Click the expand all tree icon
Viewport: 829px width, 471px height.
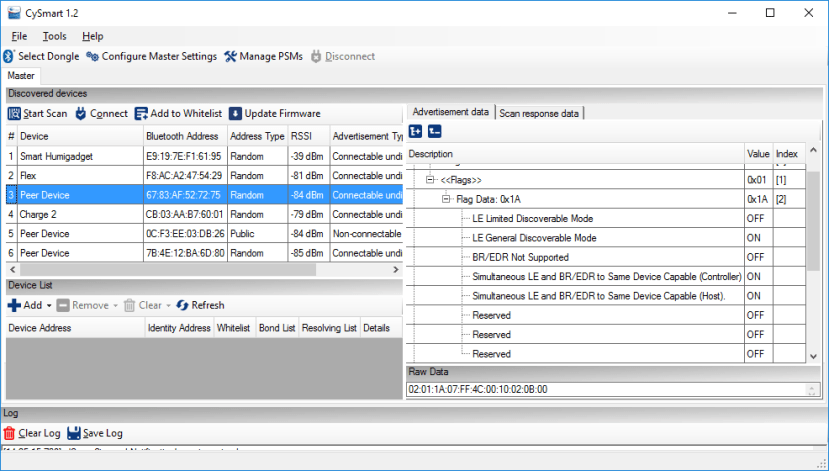(416, 131)
